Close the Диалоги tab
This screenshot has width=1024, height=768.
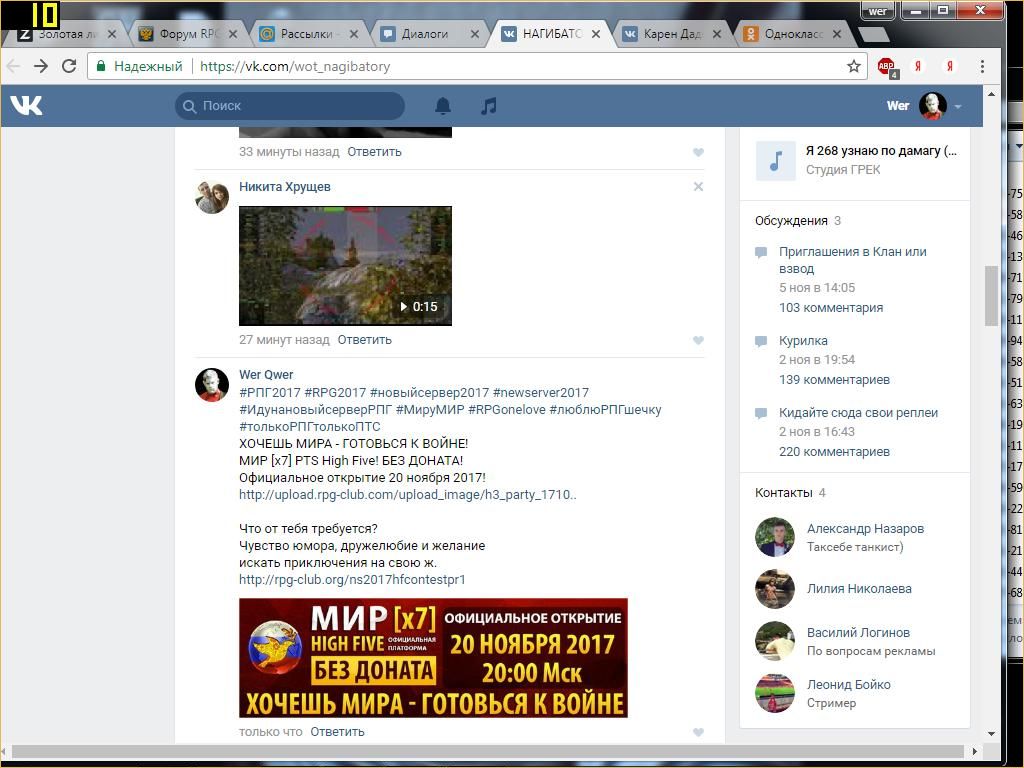point(475,34)
